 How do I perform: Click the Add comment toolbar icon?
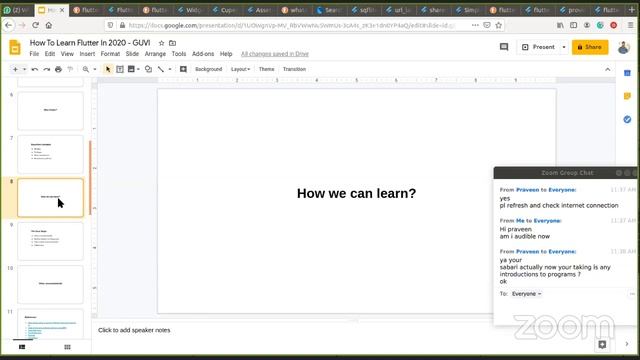click(x=183, y=69)
